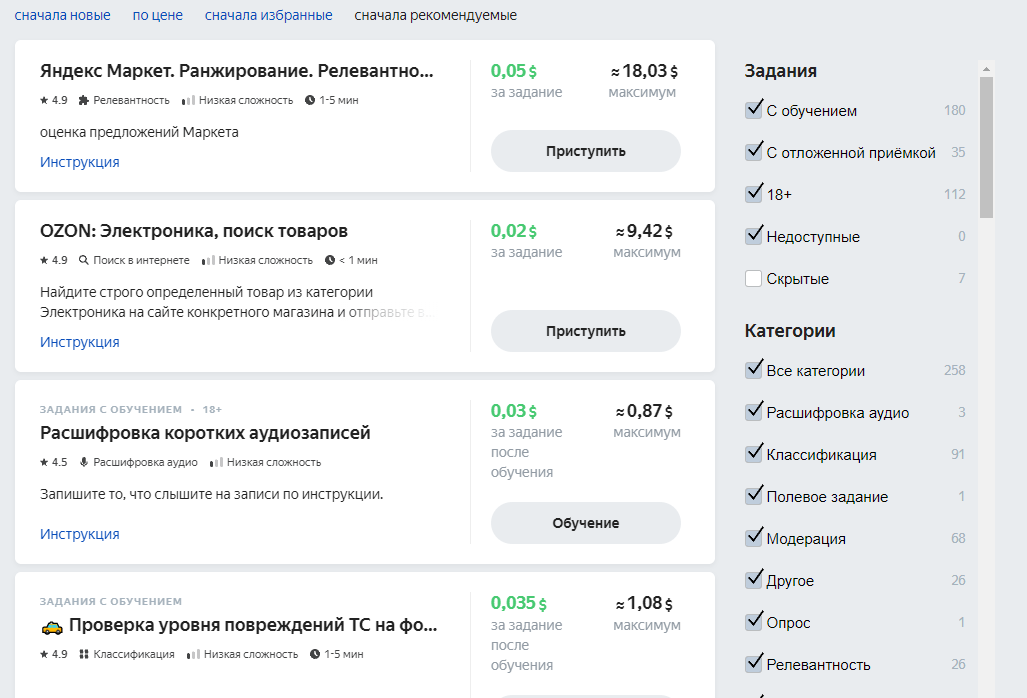This screenshot has width=1027, height=698.
Task: Click the filter panel scrollbar thumb
Action: pyautogui.click(x=986, y=146)
